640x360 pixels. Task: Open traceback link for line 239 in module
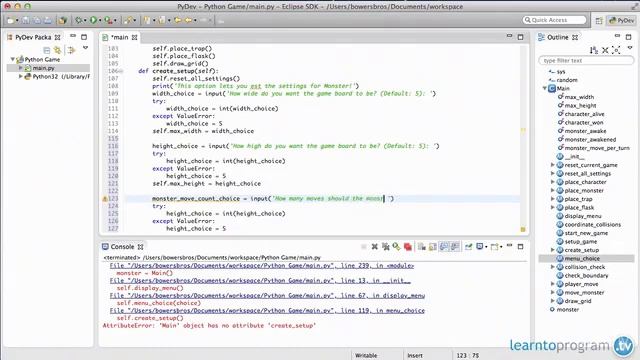(262, 266)
